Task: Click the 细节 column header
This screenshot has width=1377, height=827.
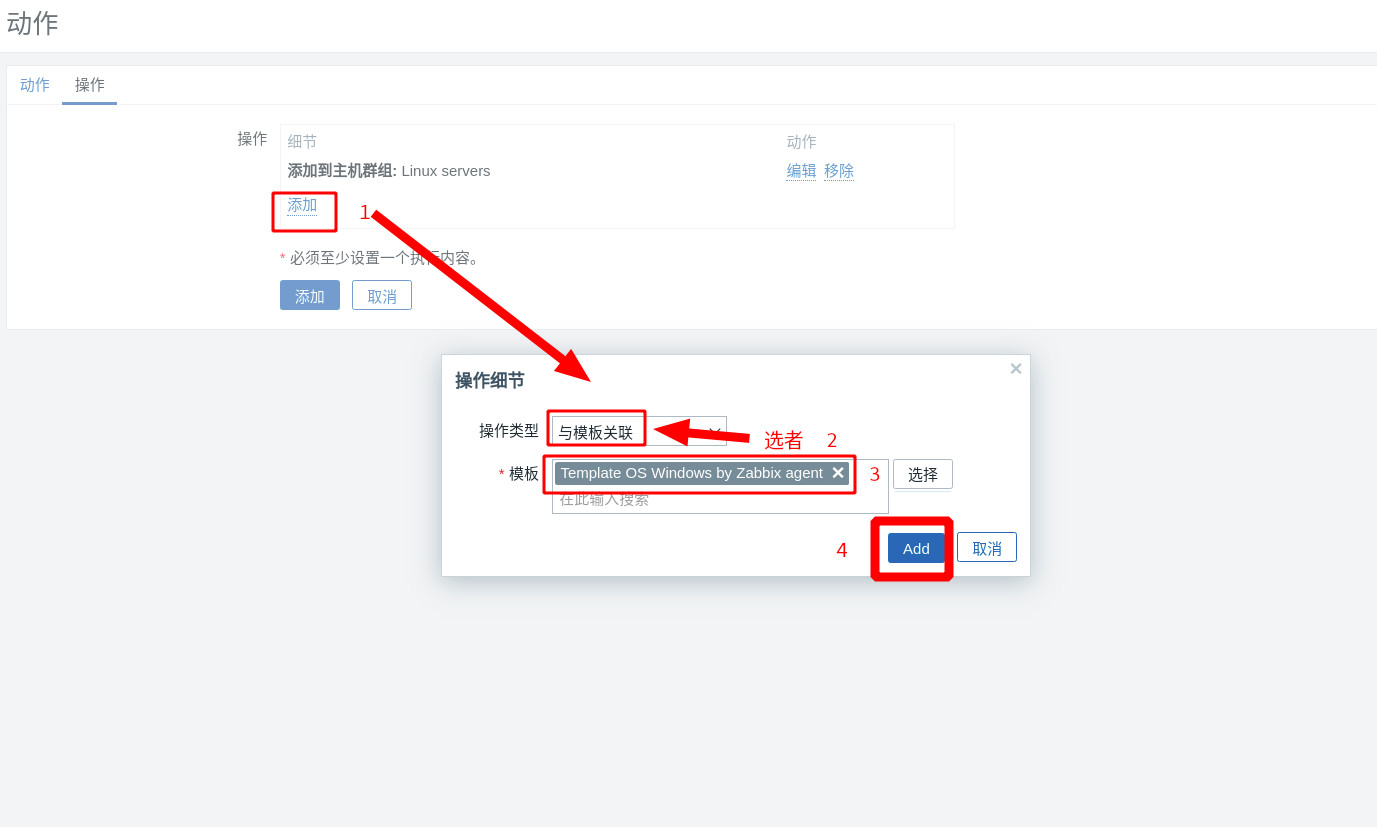Action: tap(303, 142)
